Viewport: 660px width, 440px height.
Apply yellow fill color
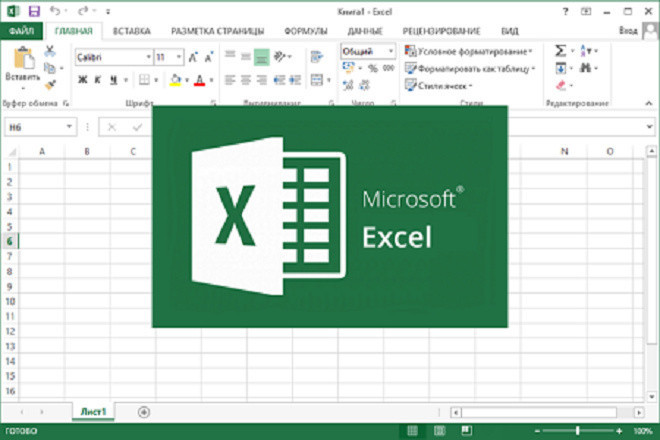(176, 80)
